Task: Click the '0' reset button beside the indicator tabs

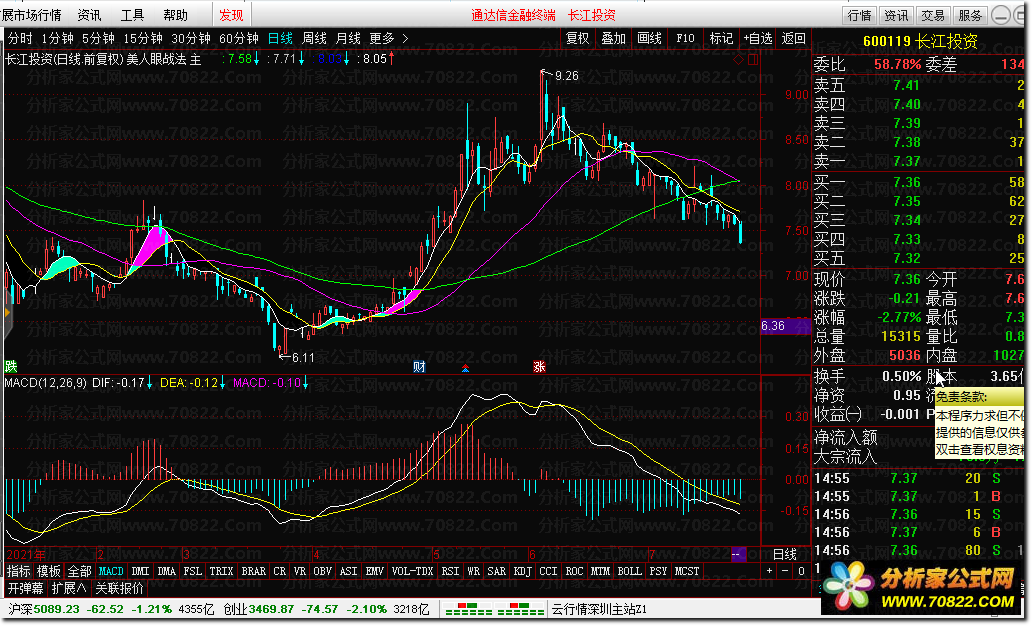Action: click(801, 571)
